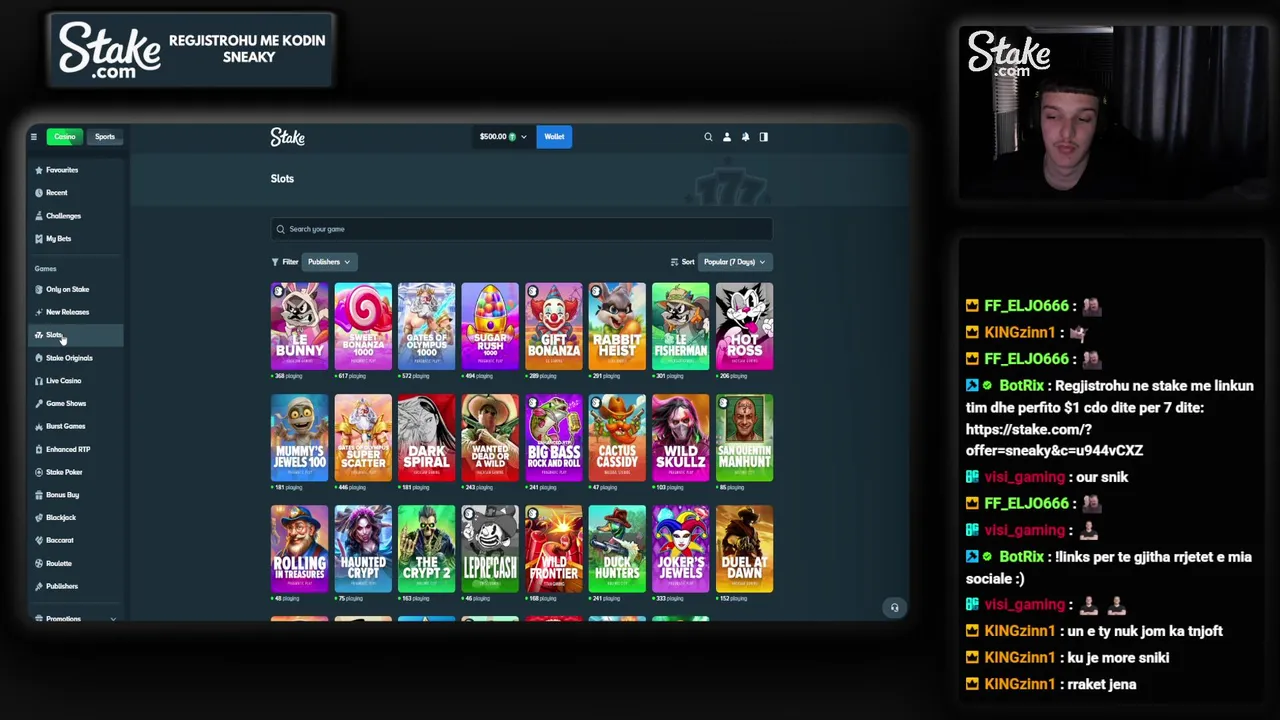Open the Dark Spiral slot
This screenshot has width=1280, height=720.
click(x=426, y=438)
